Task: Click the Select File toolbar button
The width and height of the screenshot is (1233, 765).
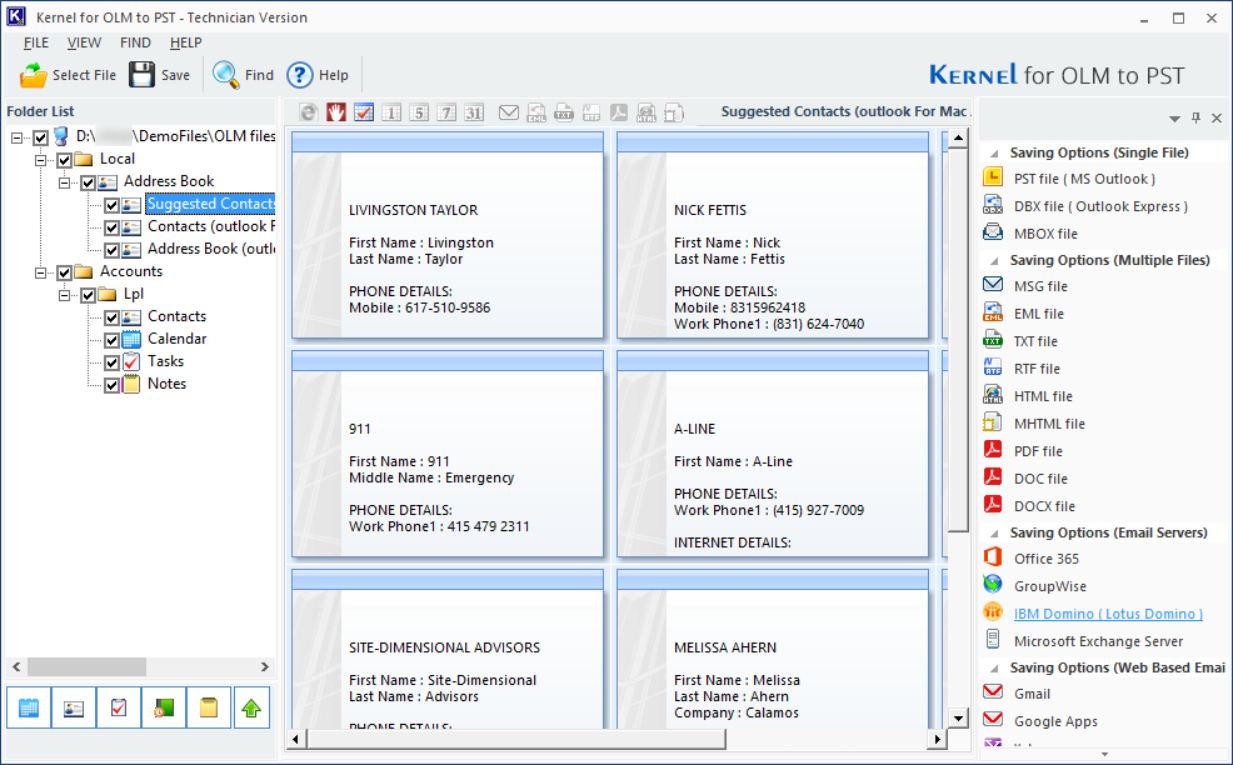Action: pos(68,75)
